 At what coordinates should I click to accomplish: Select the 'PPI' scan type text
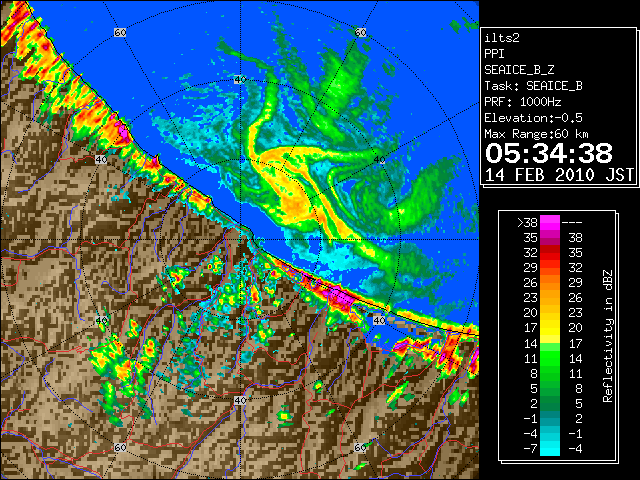(x=494, y=54)
